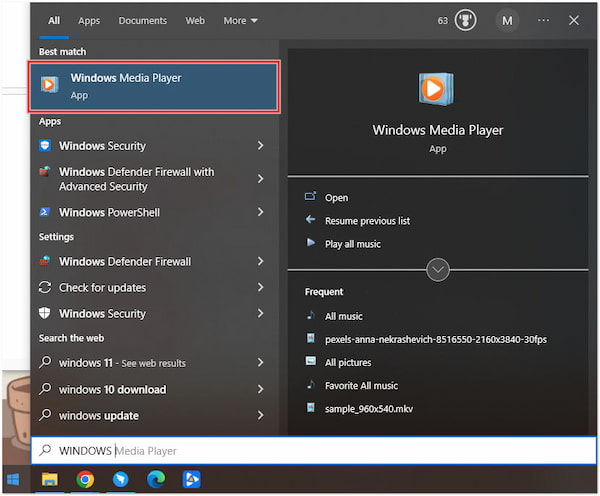The height and width of the screenshot is (496, 600).
Task: Click the Windows PowerShell icon
Action: click(x=45, y=212)
